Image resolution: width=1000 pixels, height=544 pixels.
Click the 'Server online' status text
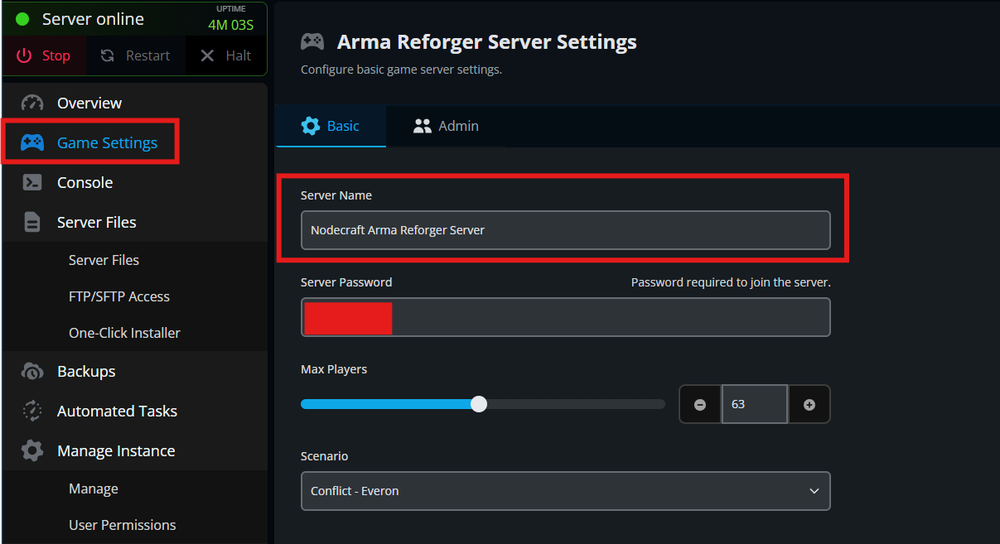coord(93,19)
